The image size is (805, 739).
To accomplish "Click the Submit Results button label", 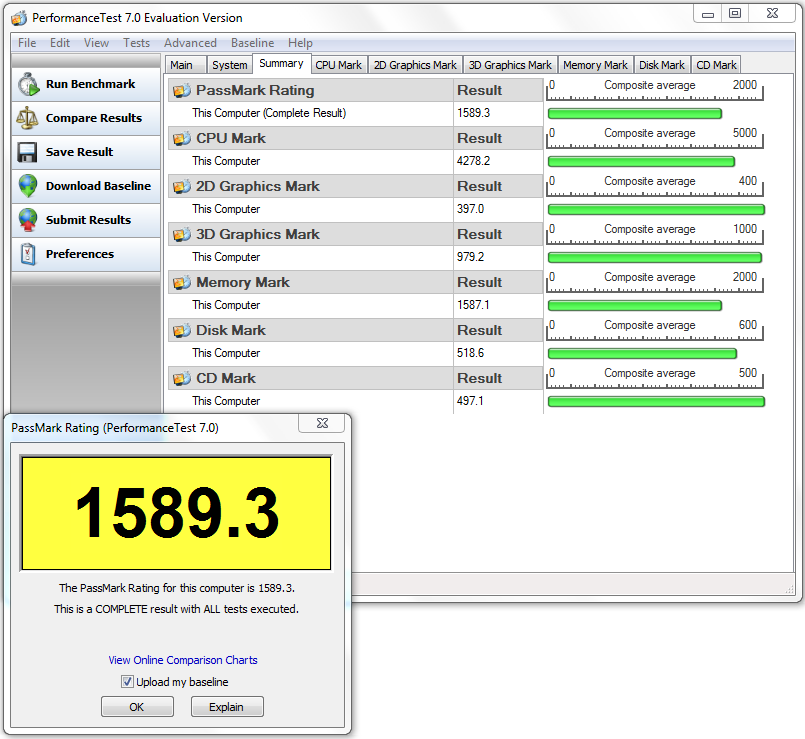I will point(88,220).
